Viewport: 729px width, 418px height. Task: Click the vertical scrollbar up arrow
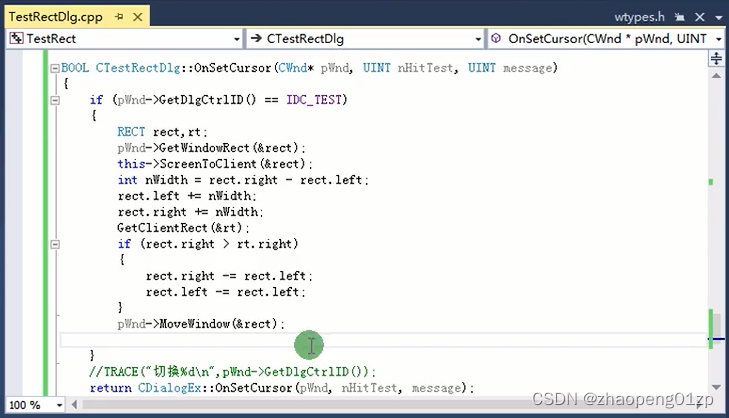click(716, 75)
